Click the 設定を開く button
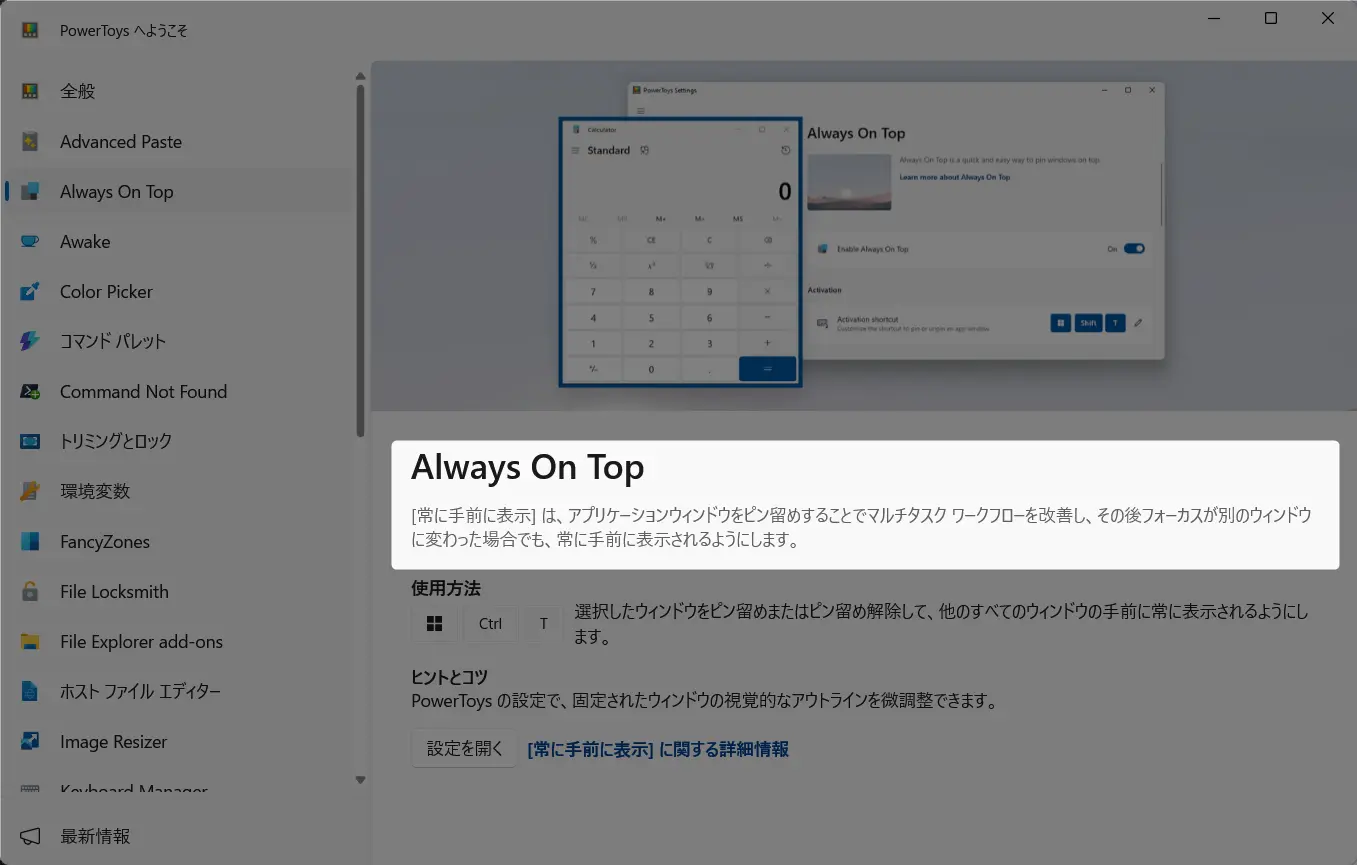1357x865 pixels. (x=464, y=748)
